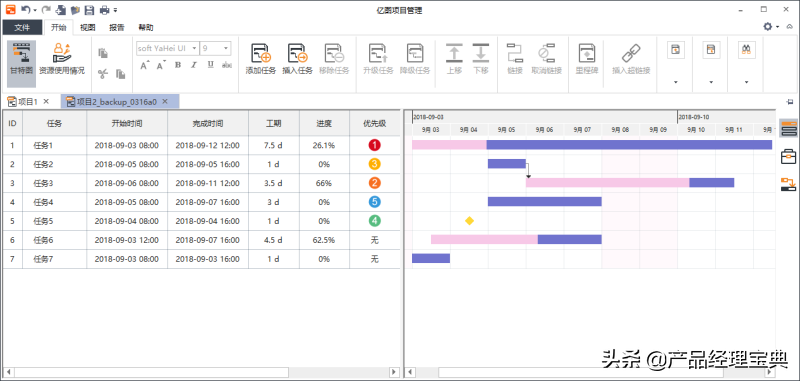Toggle bold formatting B

coord(178,65)
